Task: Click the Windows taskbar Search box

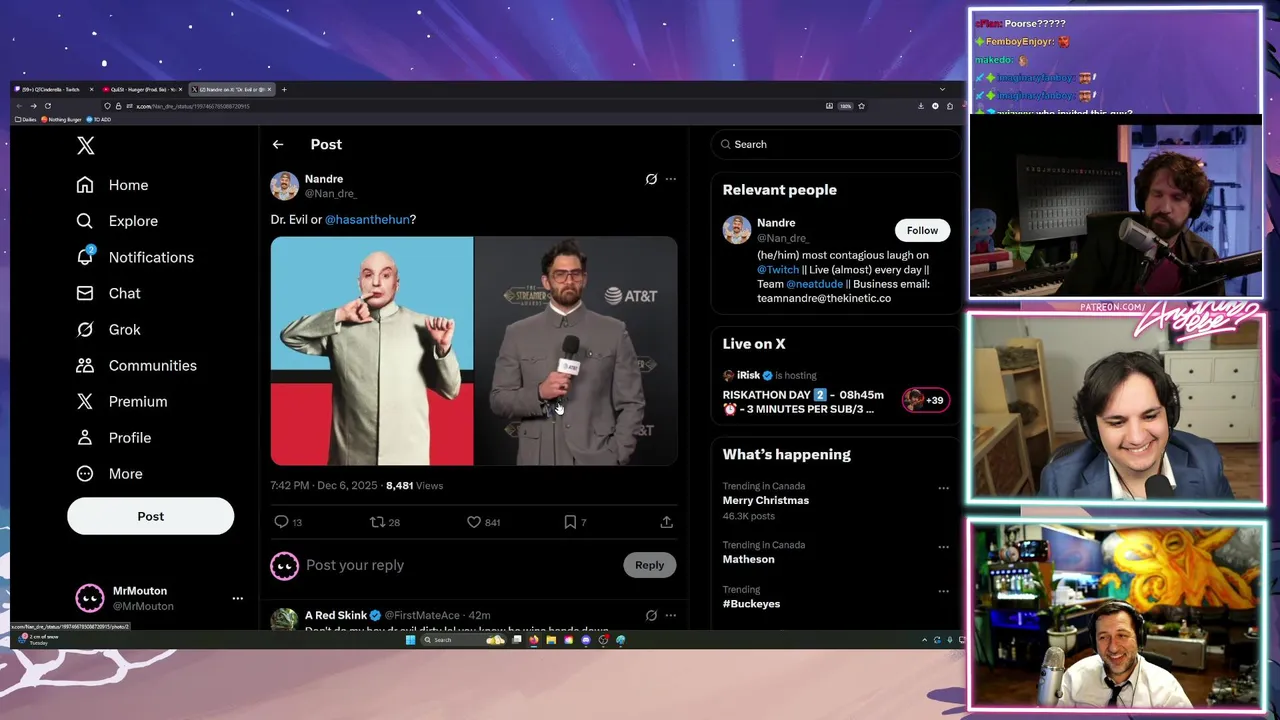Action: point(463,640)
